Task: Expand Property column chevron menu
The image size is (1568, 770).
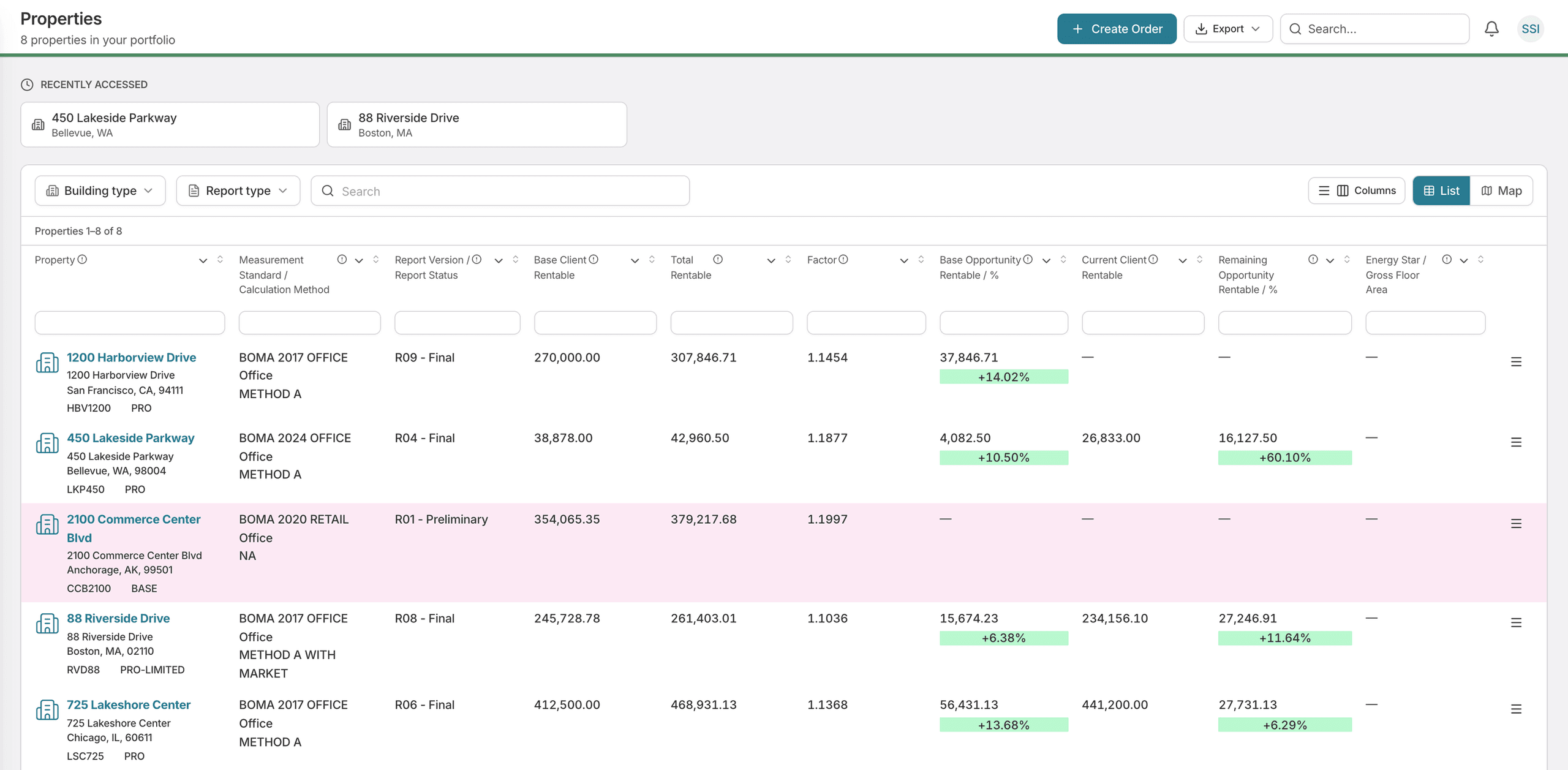Action: coord(203,261)
